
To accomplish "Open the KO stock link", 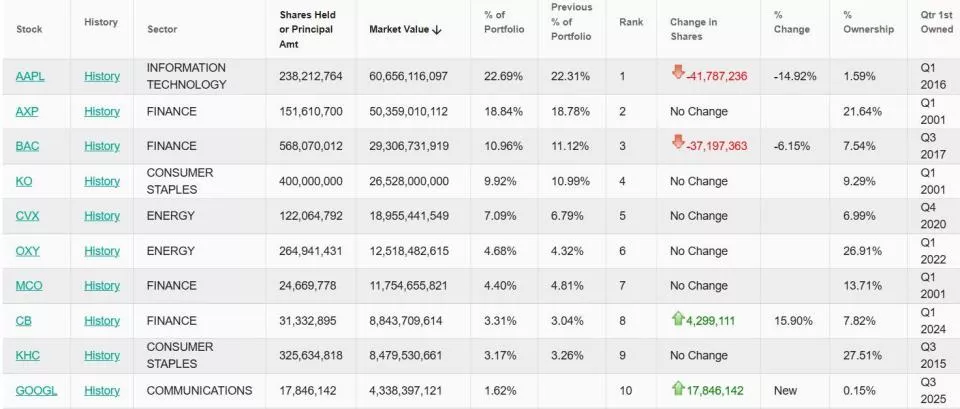I will click(24, 181).
